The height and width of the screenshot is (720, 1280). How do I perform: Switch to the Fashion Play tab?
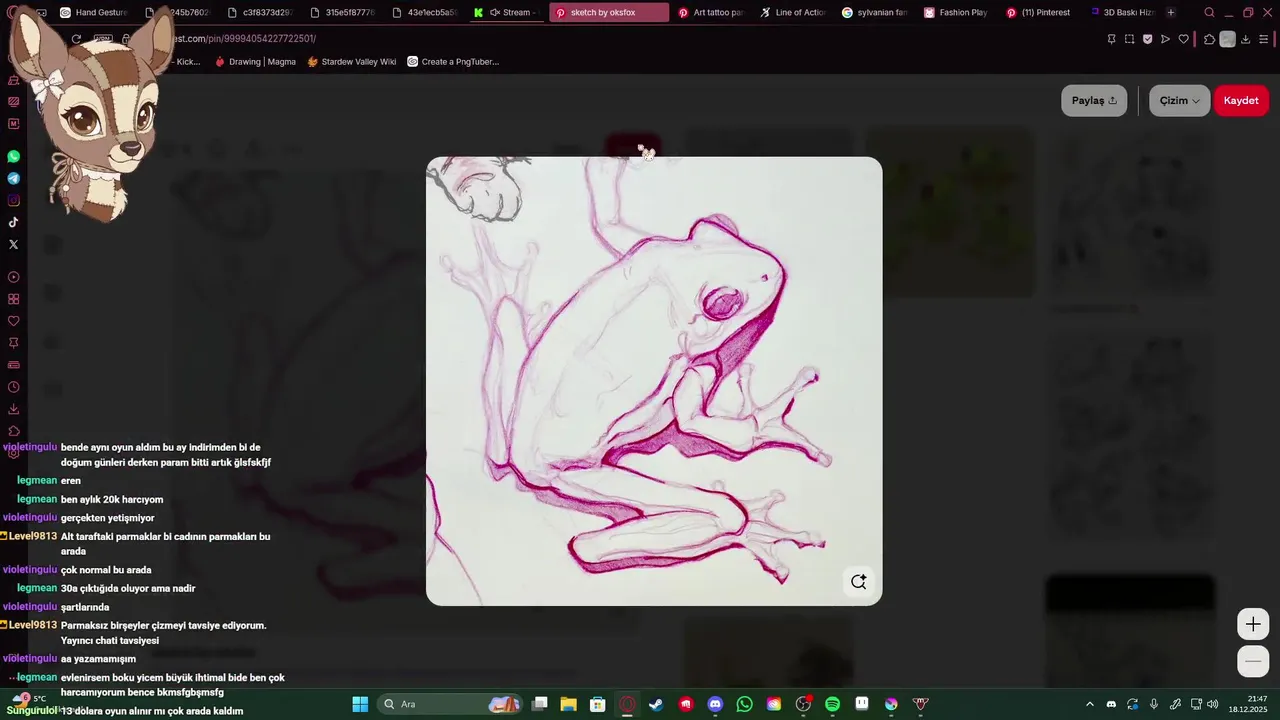pos(957,13)
